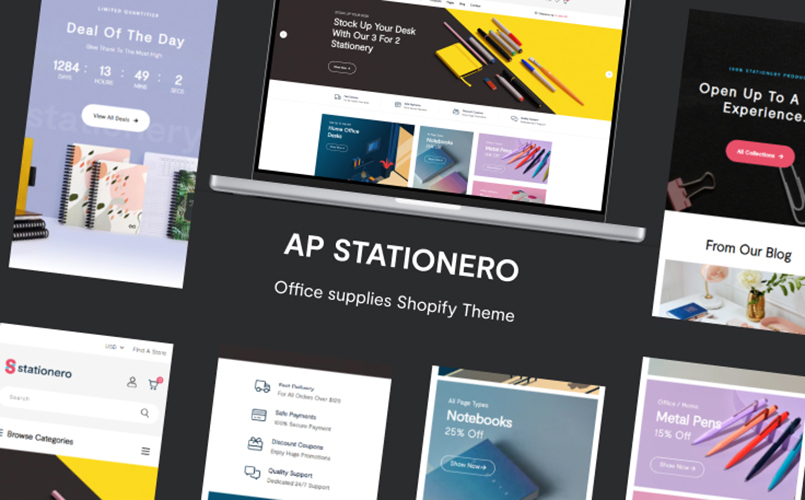The width and height of the screenshot is (805, 500).
Task: Click the Quality Support chat icon
Action: 252,472
